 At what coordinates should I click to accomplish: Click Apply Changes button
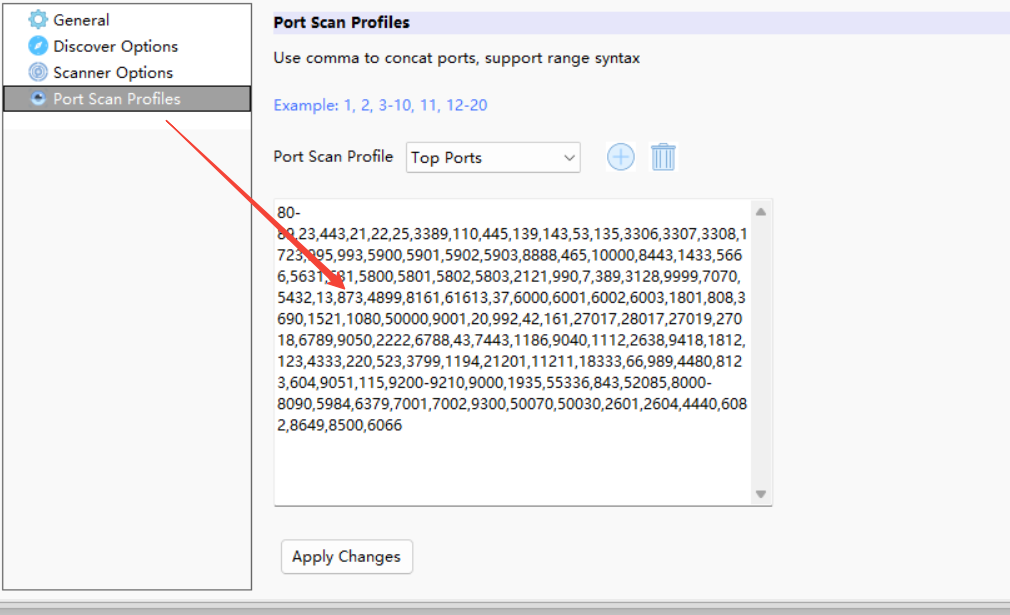[x=347, y=556]
